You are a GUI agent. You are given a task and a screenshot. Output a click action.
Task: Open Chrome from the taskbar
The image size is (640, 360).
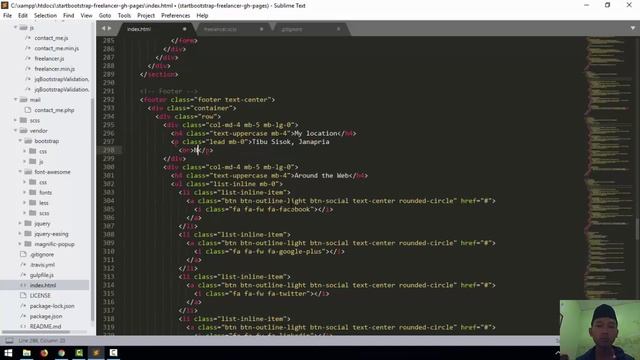pos(62,353)
